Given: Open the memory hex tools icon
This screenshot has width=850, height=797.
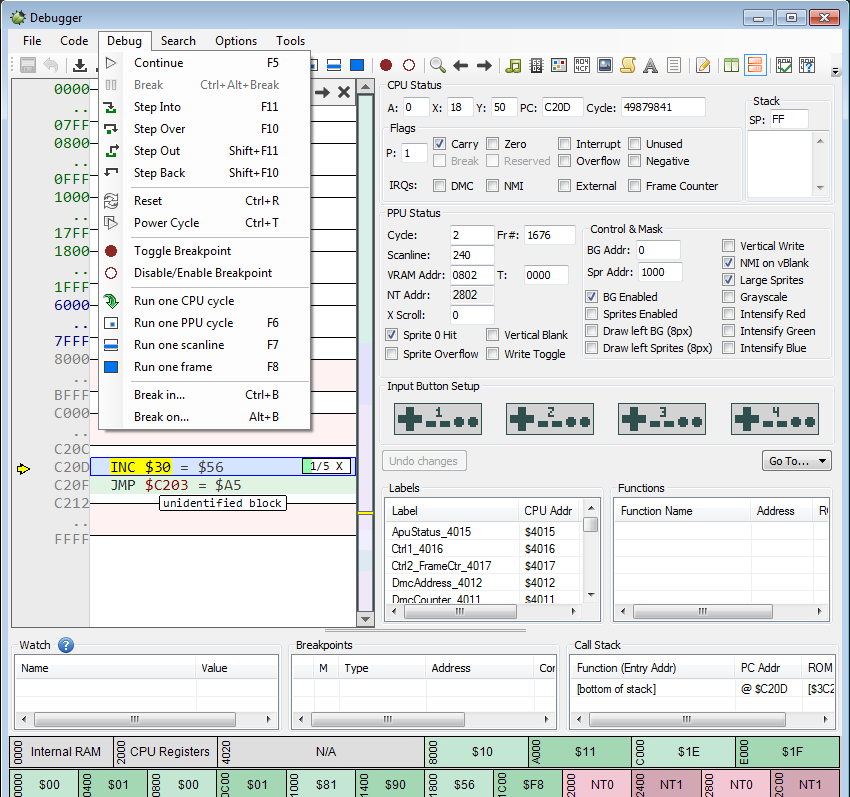Looking at the screenshot, I should 582,66.
